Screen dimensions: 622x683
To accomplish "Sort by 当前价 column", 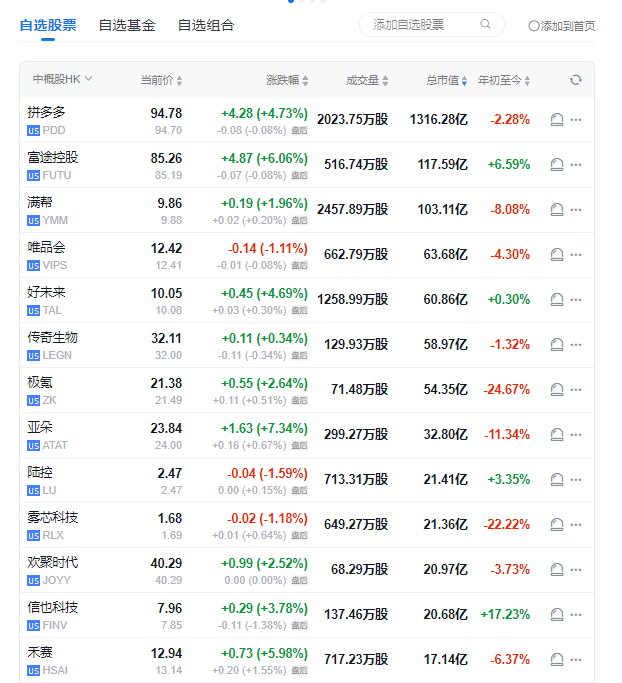I will (161, 80).
